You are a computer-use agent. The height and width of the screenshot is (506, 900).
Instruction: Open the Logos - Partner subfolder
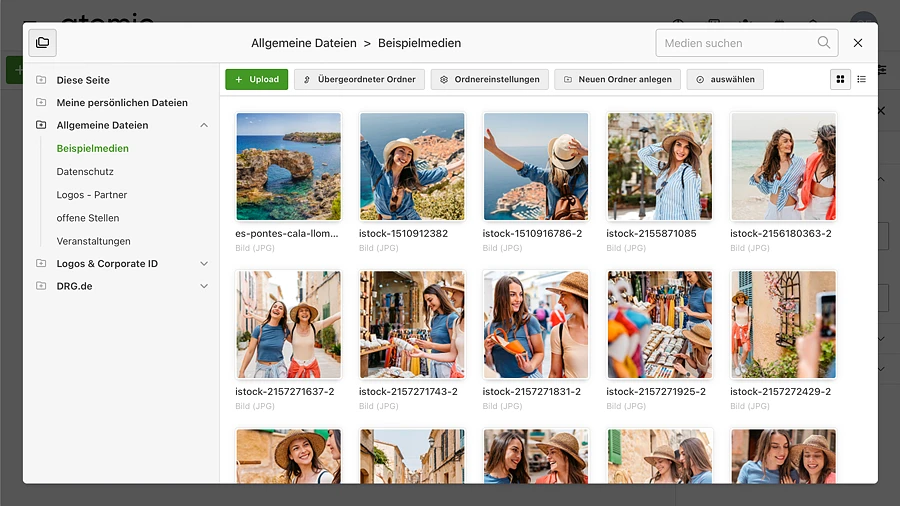coord(92,195)
